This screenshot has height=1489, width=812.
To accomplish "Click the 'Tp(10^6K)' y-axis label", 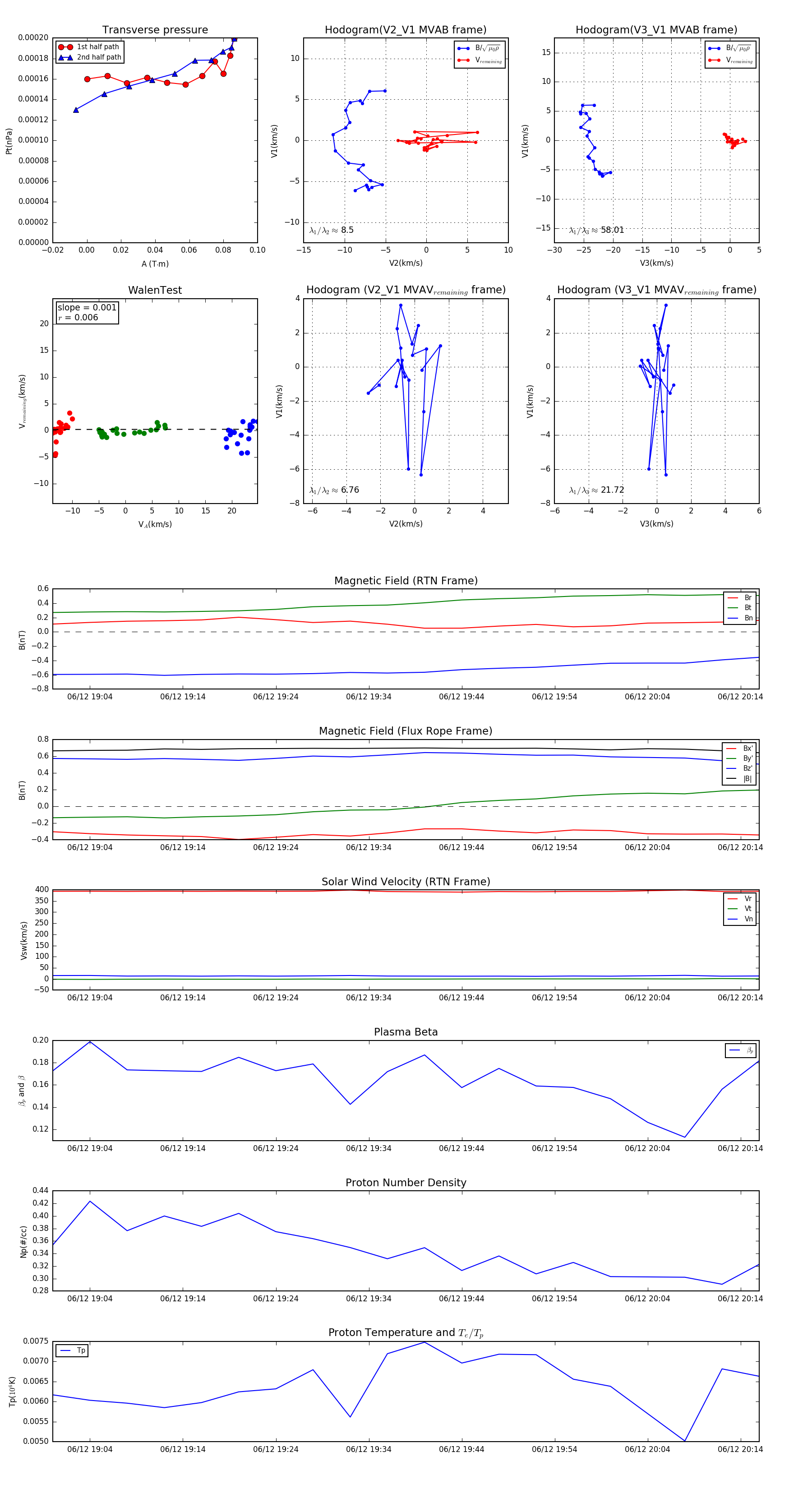I will click(12, 1392).
